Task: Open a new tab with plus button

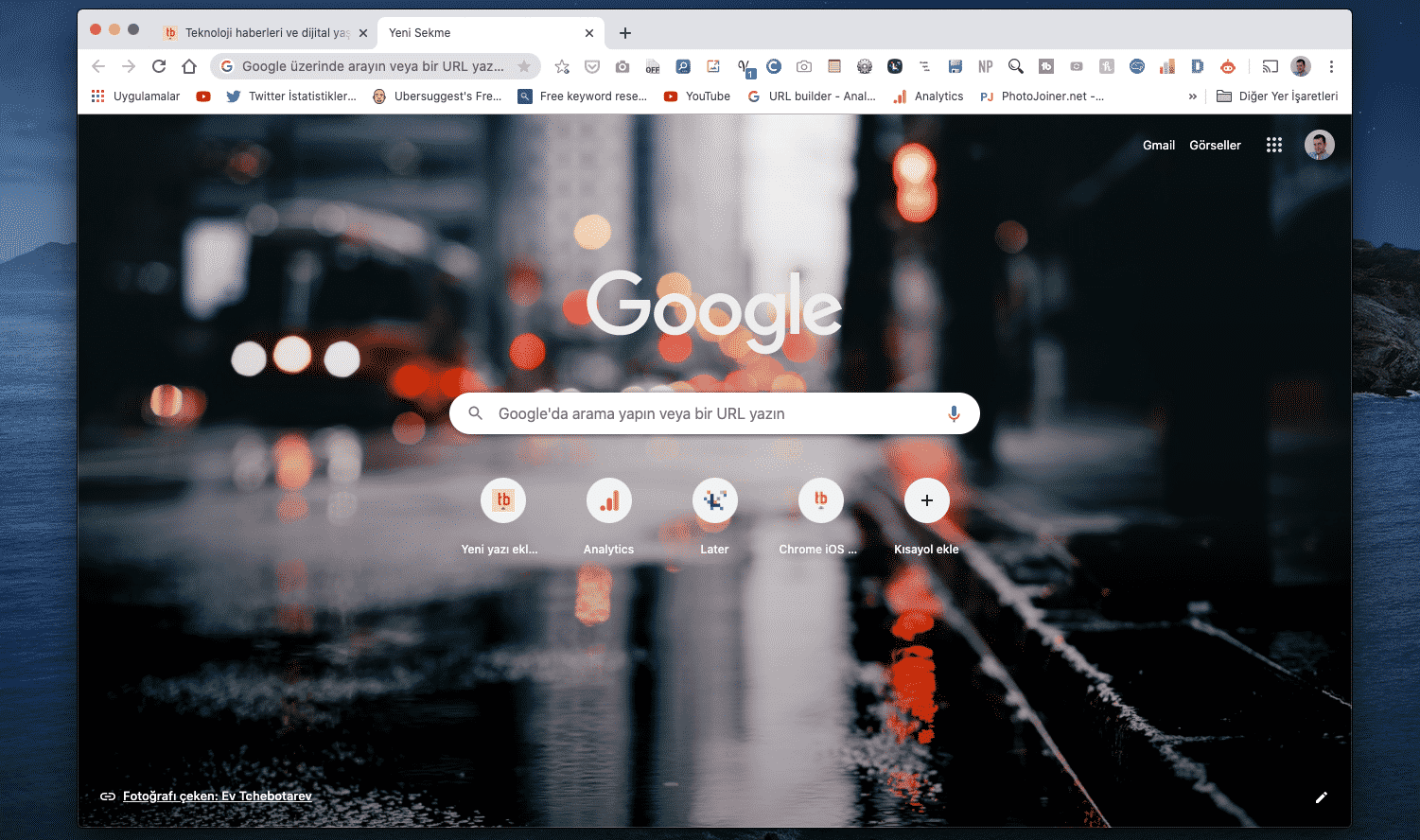Action: pyautogui.click(x=625, y=33)
